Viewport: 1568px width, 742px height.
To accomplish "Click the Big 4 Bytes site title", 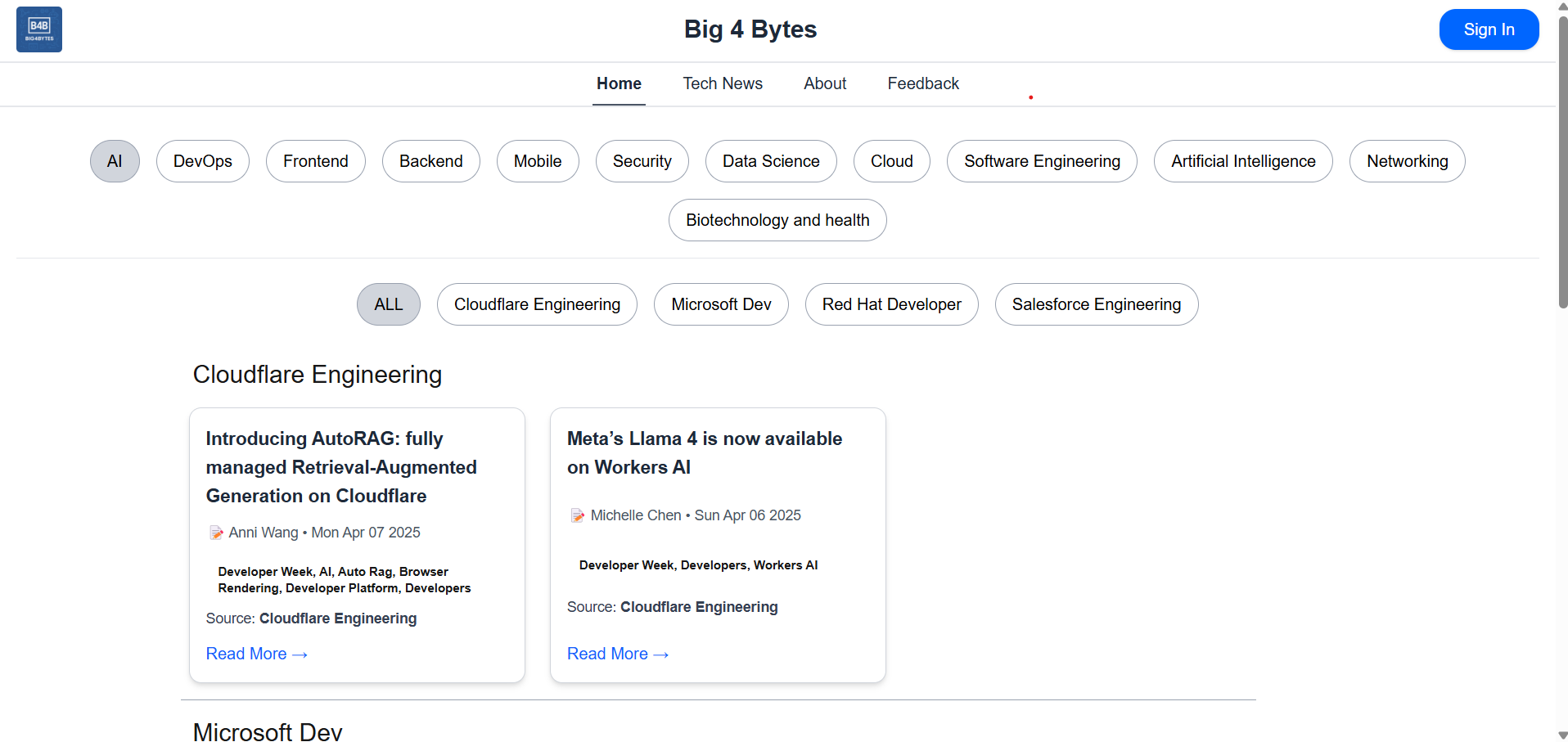I will [x=750, y=29].
